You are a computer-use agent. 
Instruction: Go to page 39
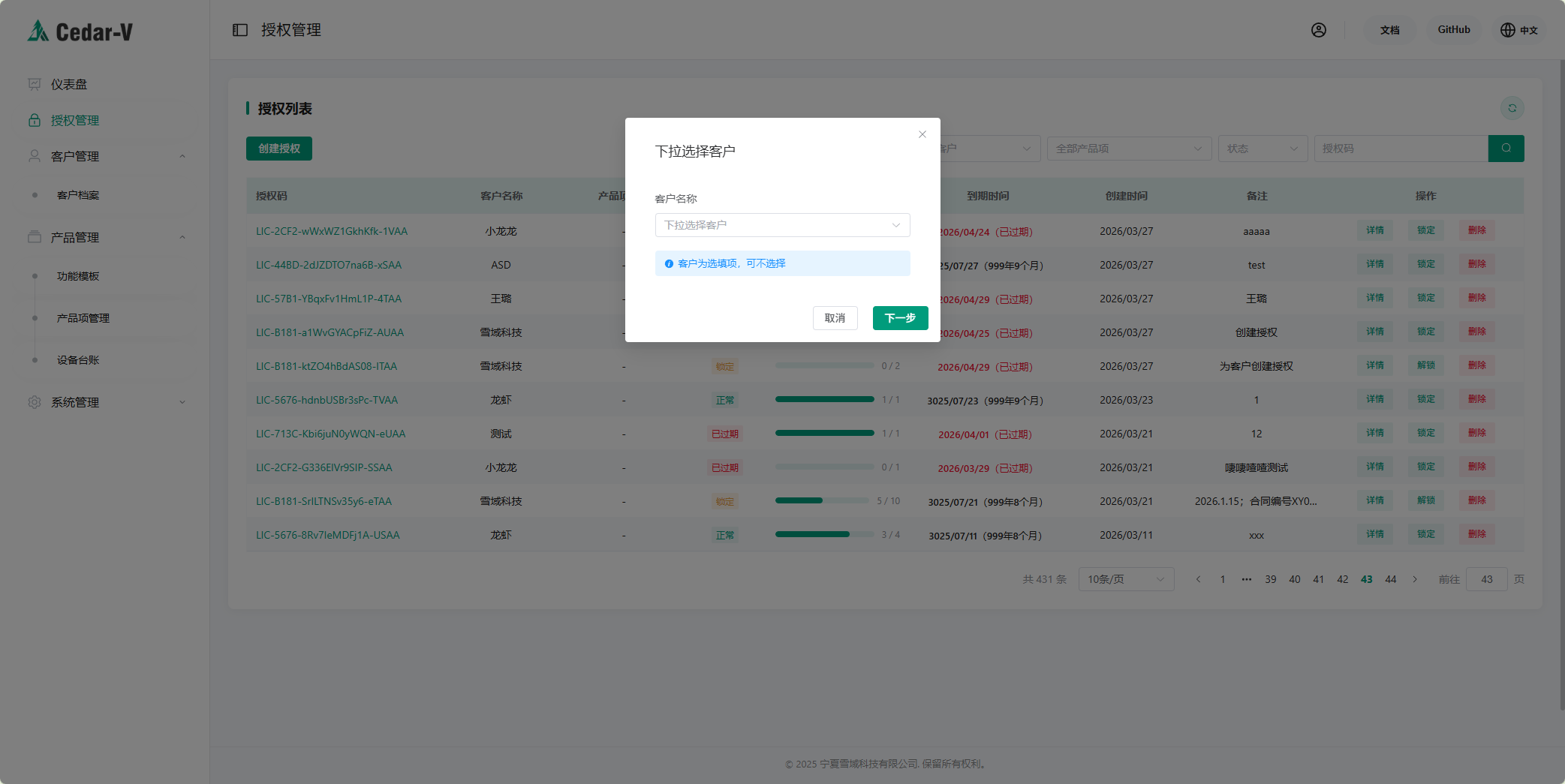coord(1271,579)
